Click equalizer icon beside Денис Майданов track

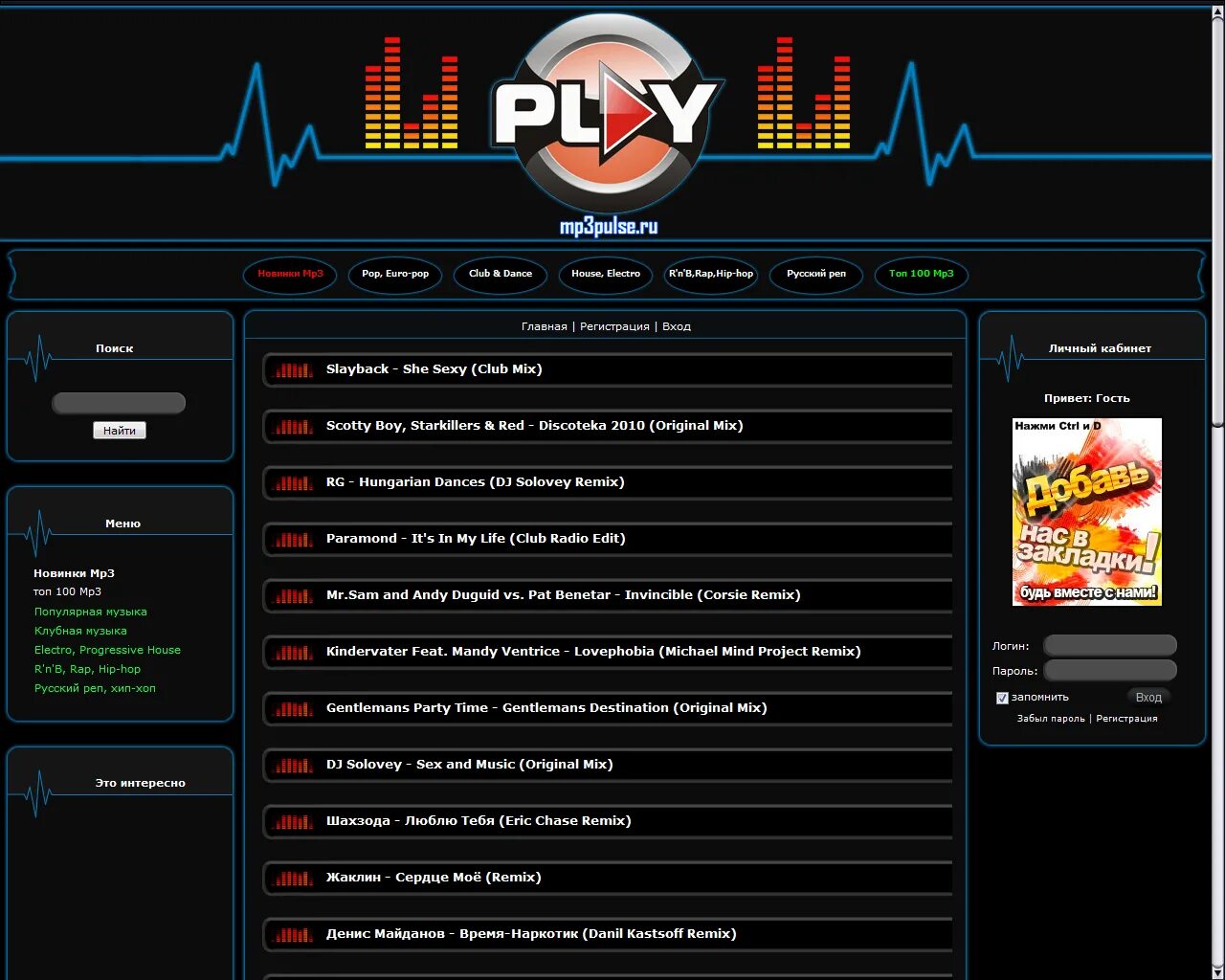(x=294, y=935)
